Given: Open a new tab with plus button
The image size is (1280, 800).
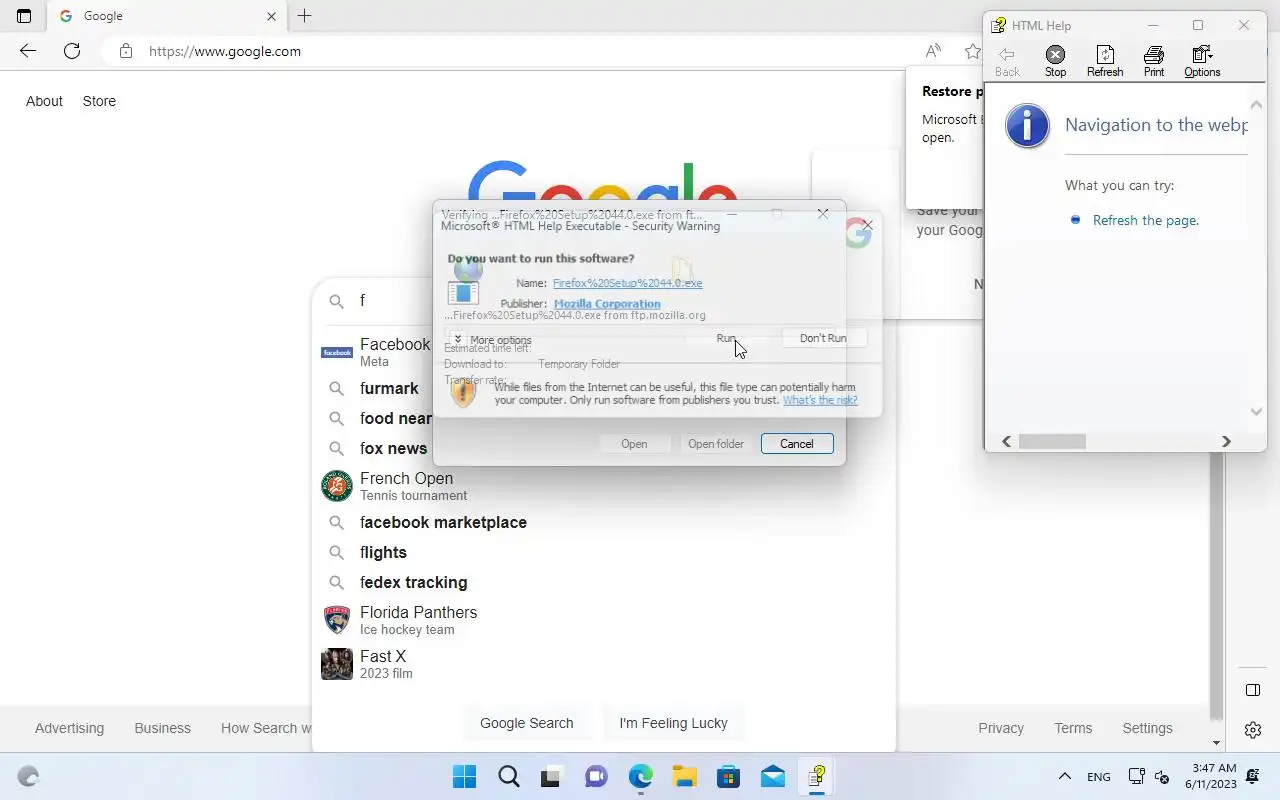Looking at the screenshot, I should pos(305,16).
